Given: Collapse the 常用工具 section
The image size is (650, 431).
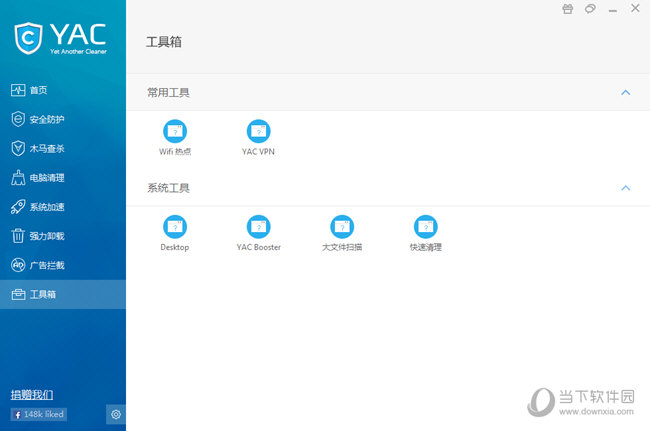Looking at the screenshot, I should 626,92.
